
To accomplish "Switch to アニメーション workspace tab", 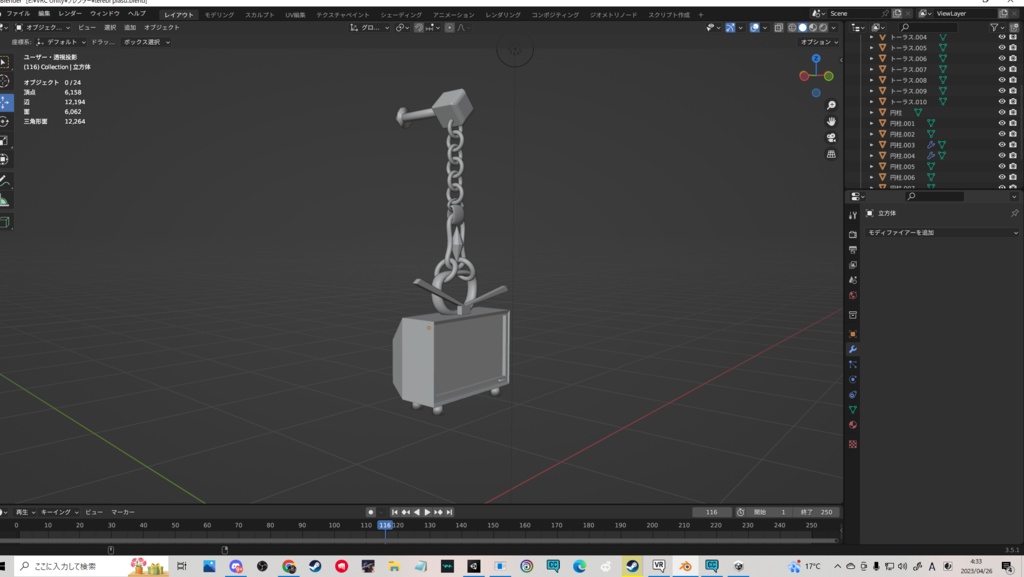I will [454, 14].
